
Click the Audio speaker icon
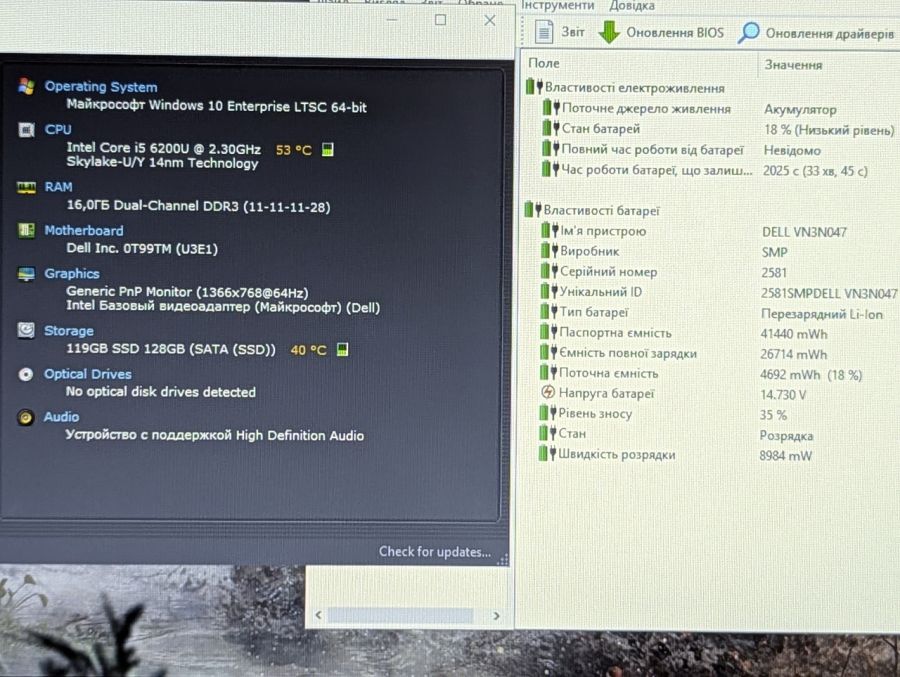[x=26, y=417]
